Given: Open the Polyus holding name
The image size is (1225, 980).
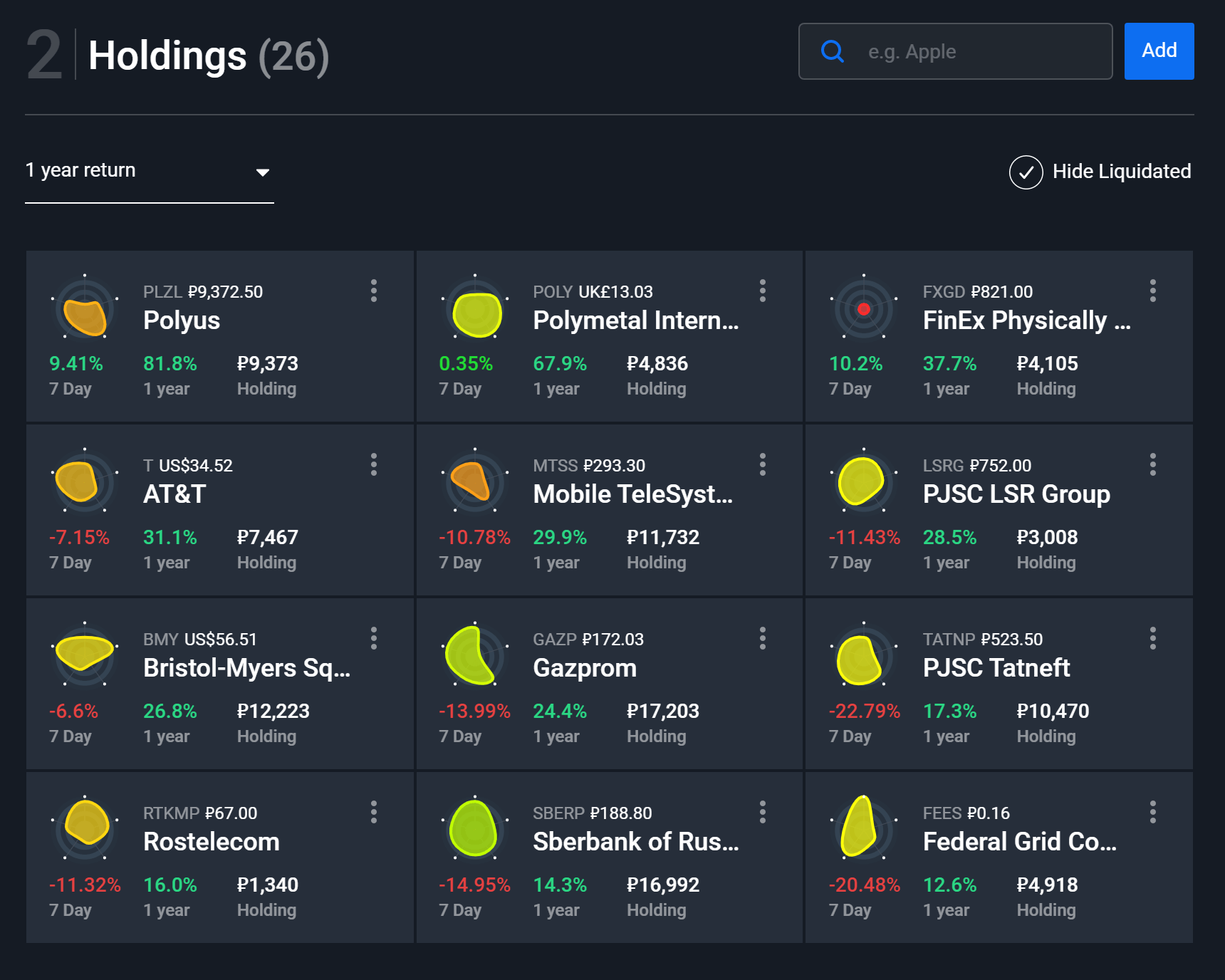Looking at the screenshot, I should click(182, 320).
